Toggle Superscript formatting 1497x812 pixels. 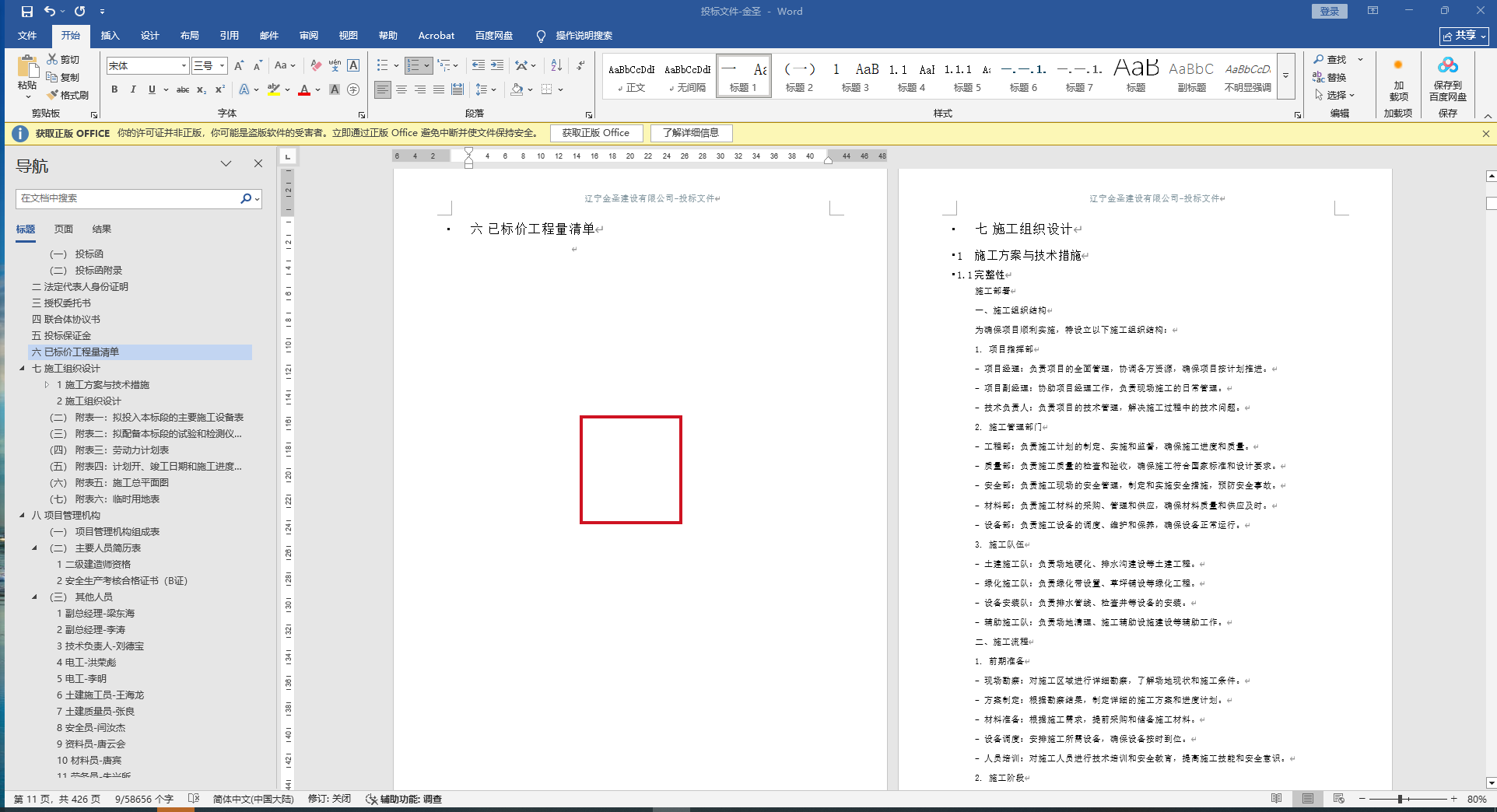220,89
